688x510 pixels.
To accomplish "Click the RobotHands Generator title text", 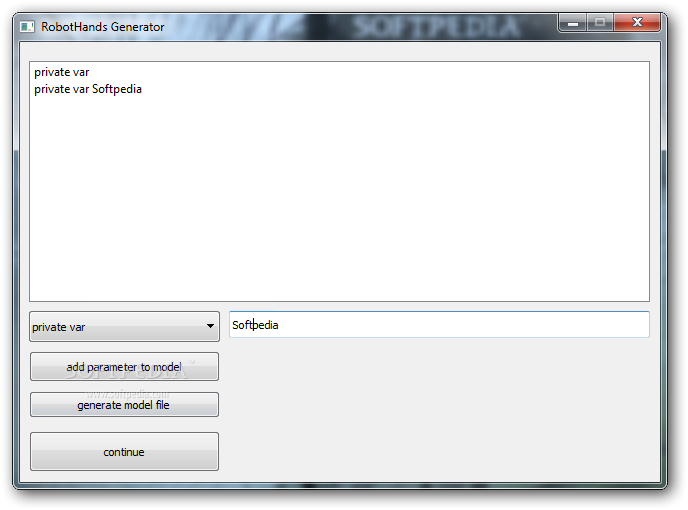I will [x=103, y=27].
